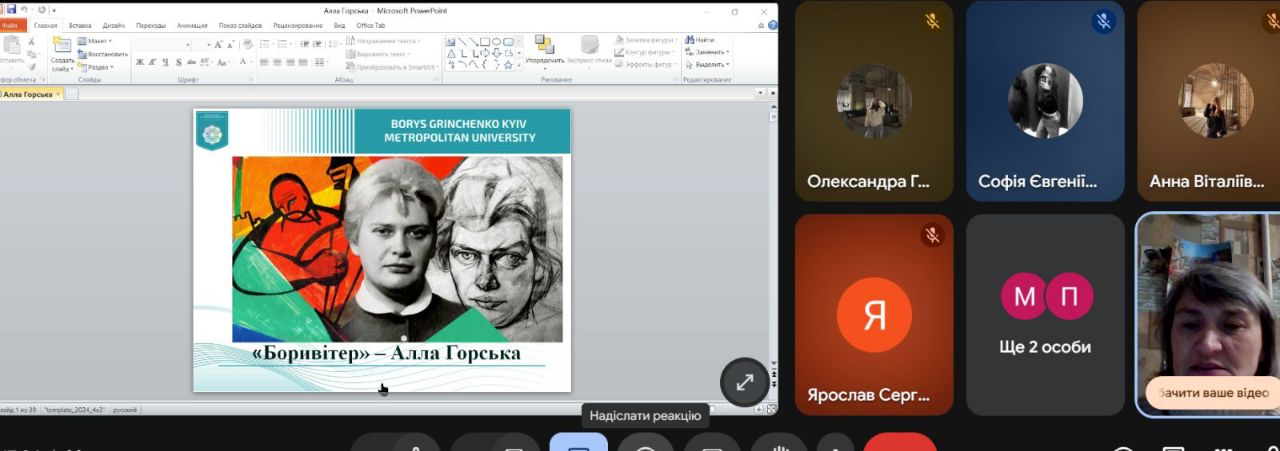Center text in the paragraph group

pos(277,62)
